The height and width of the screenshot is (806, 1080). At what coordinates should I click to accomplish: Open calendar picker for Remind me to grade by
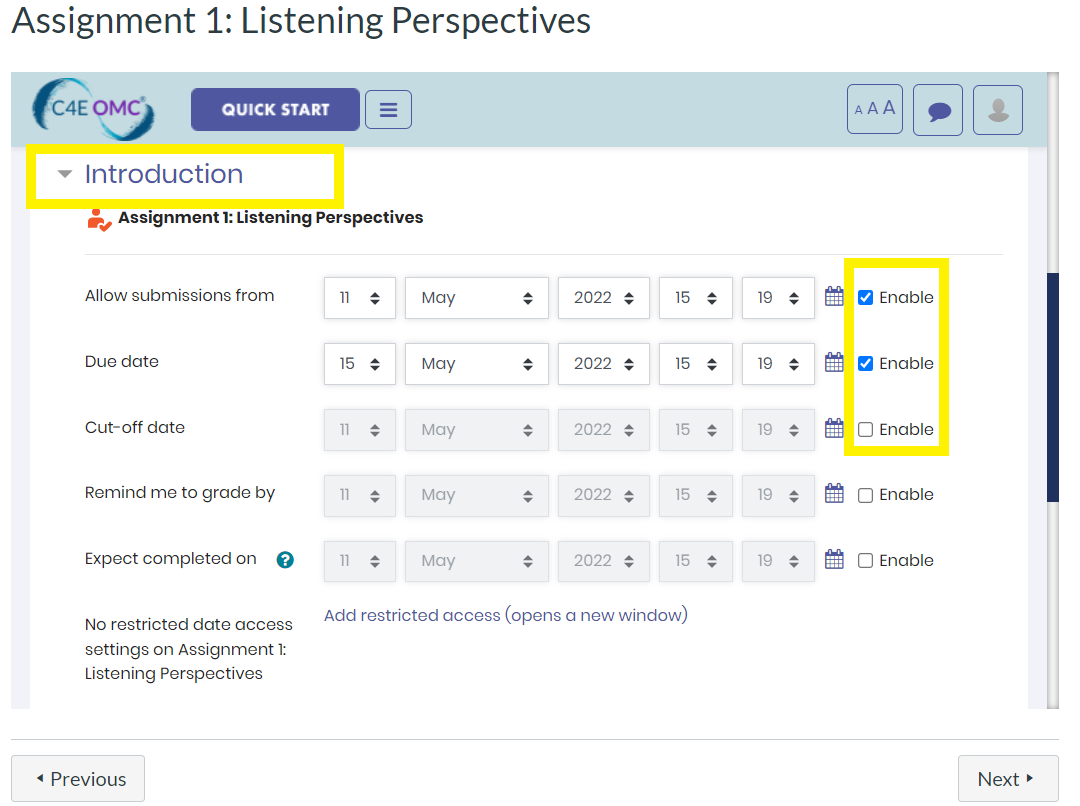point(834,494)
